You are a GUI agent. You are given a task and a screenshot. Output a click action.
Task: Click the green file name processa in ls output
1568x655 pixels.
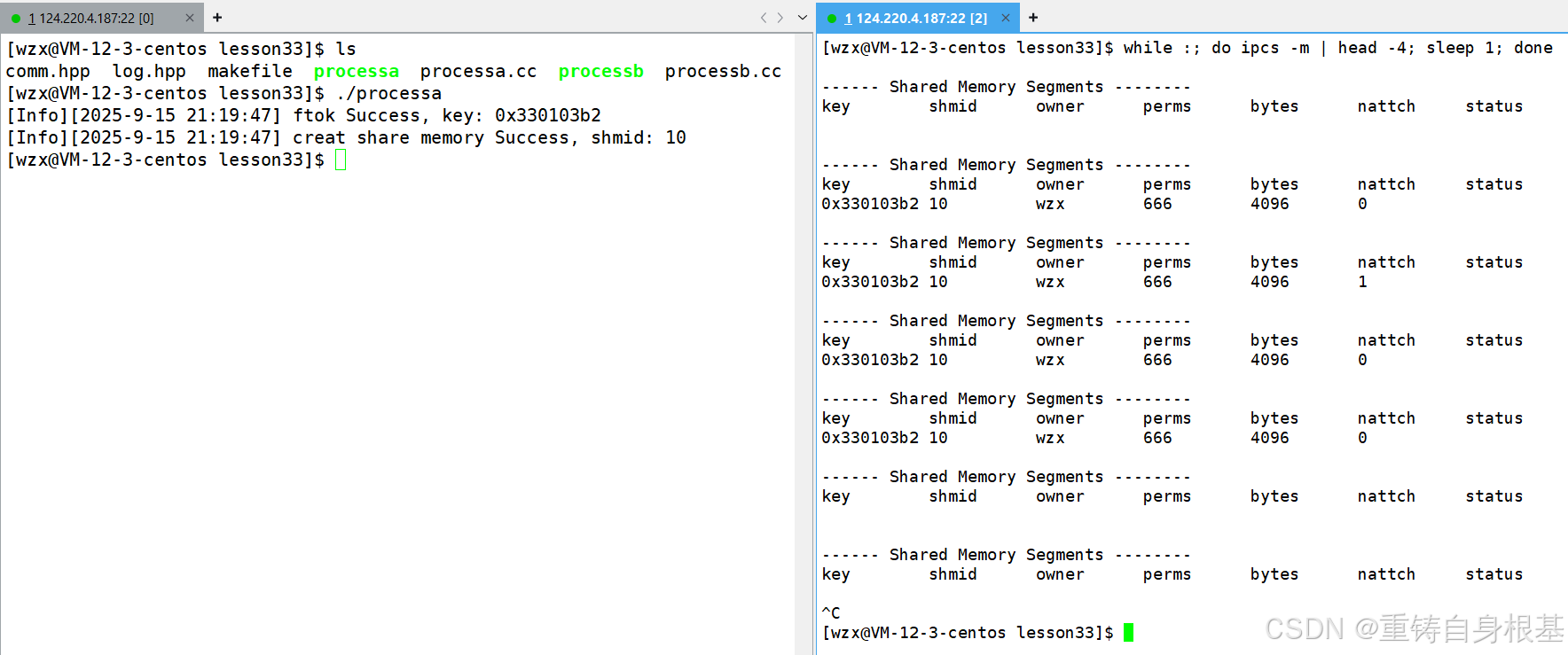click(357, 71)
